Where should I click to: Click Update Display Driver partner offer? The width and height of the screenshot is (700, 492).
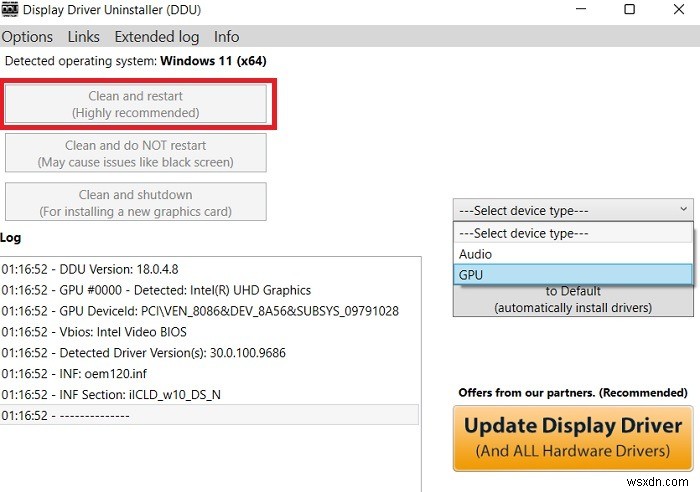coord(573,438)
